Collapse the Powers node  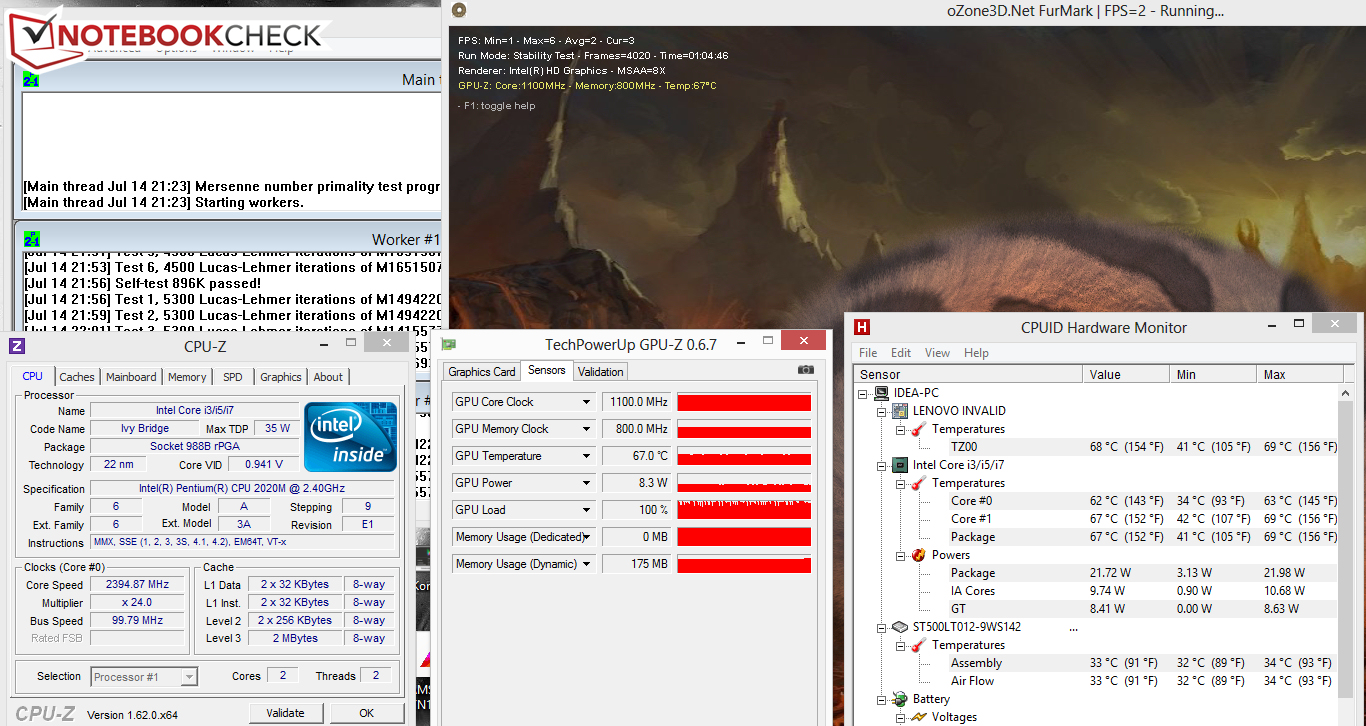(901, 555)
